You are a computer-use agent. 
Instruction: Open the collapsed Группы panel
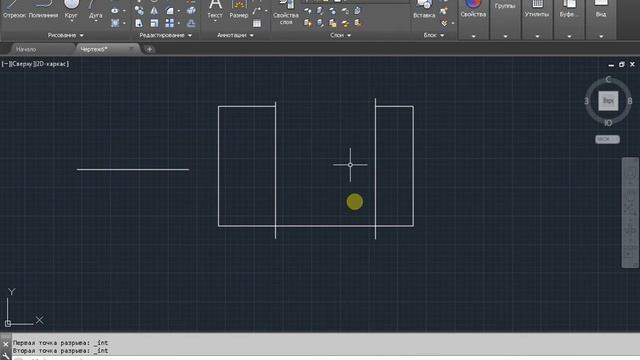click(x=505, y=20)
